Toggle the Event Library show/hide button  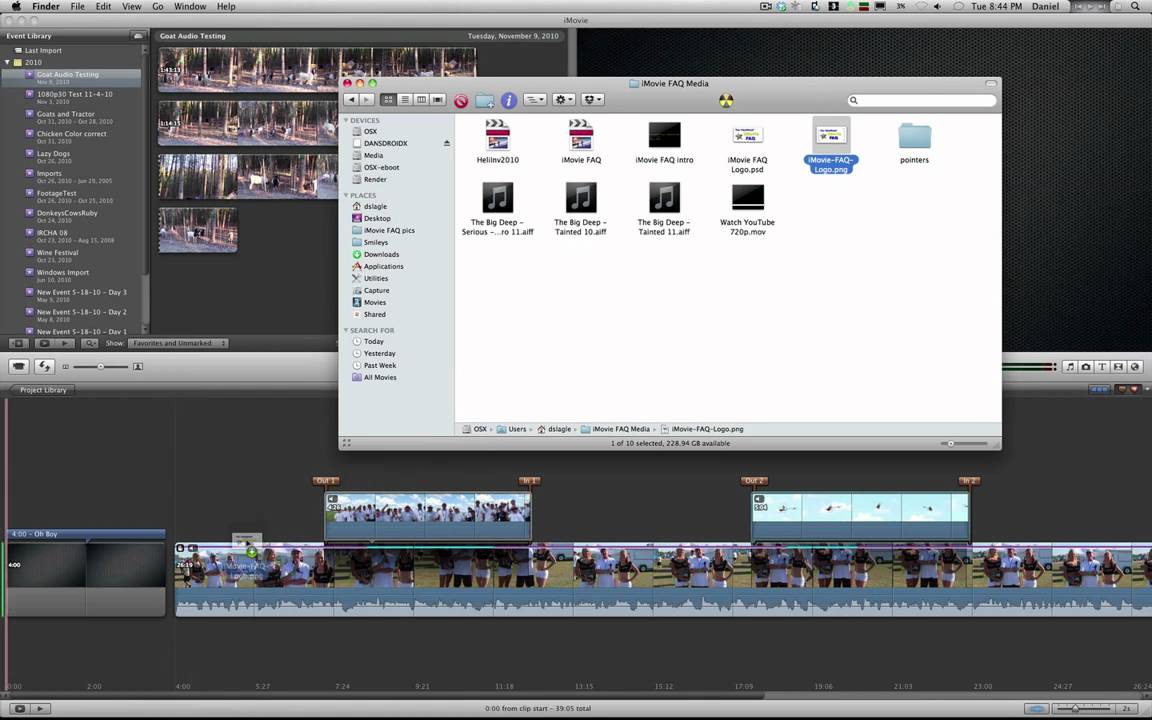point(18,343)
